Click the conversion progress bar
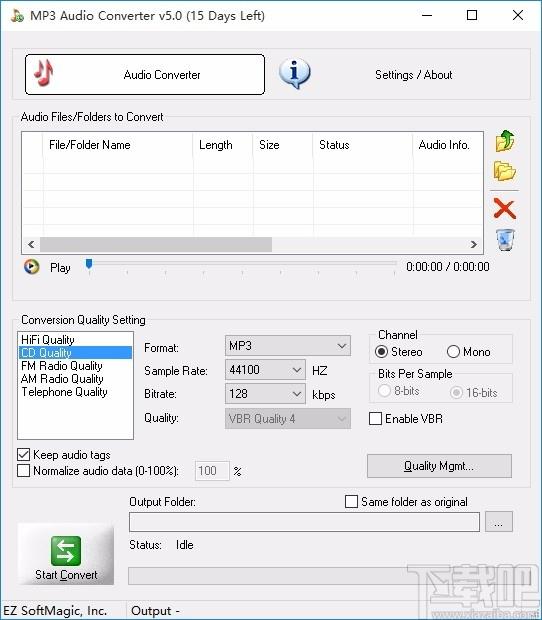542x620 pixels. (x=320, y=576)
